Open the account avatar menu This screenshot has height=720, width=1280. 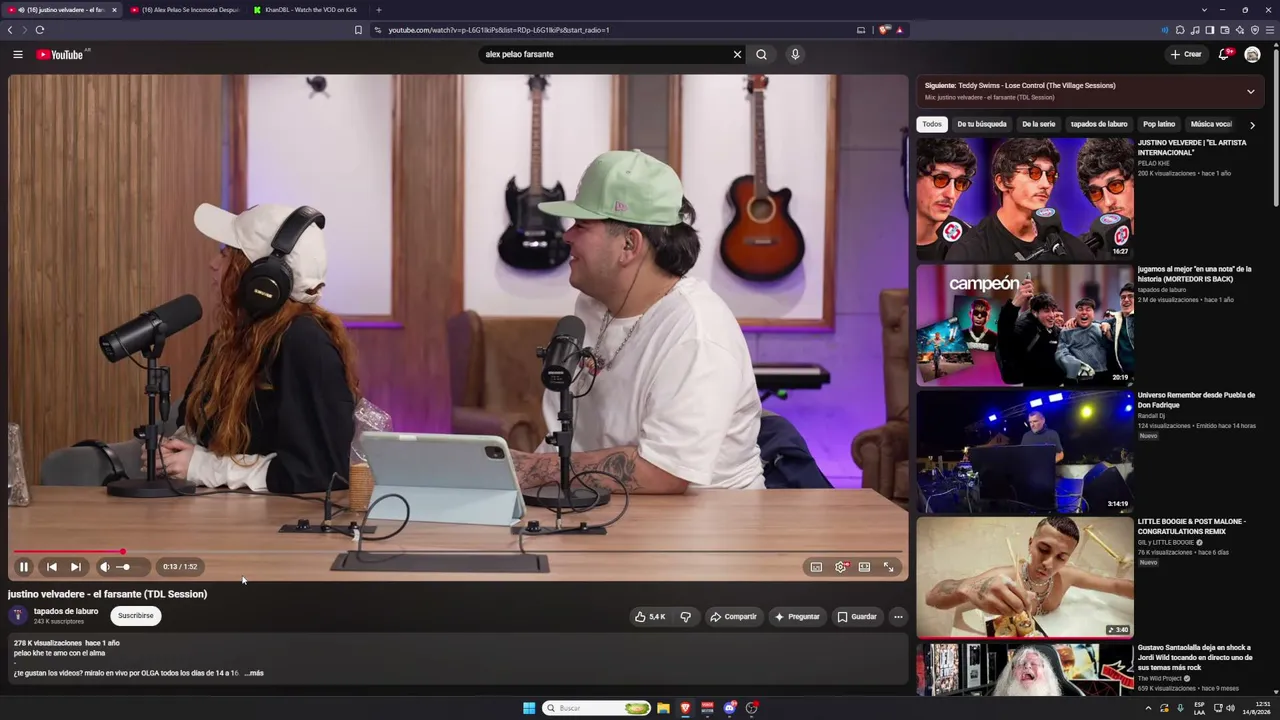[x=1252, y=54]
